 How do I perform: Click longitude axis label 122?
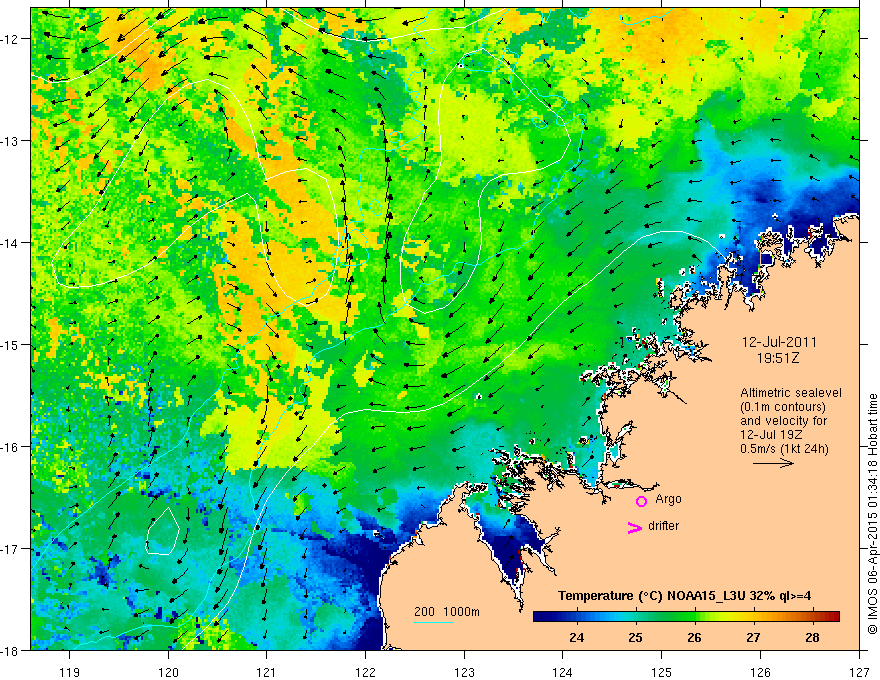[365, 672]
